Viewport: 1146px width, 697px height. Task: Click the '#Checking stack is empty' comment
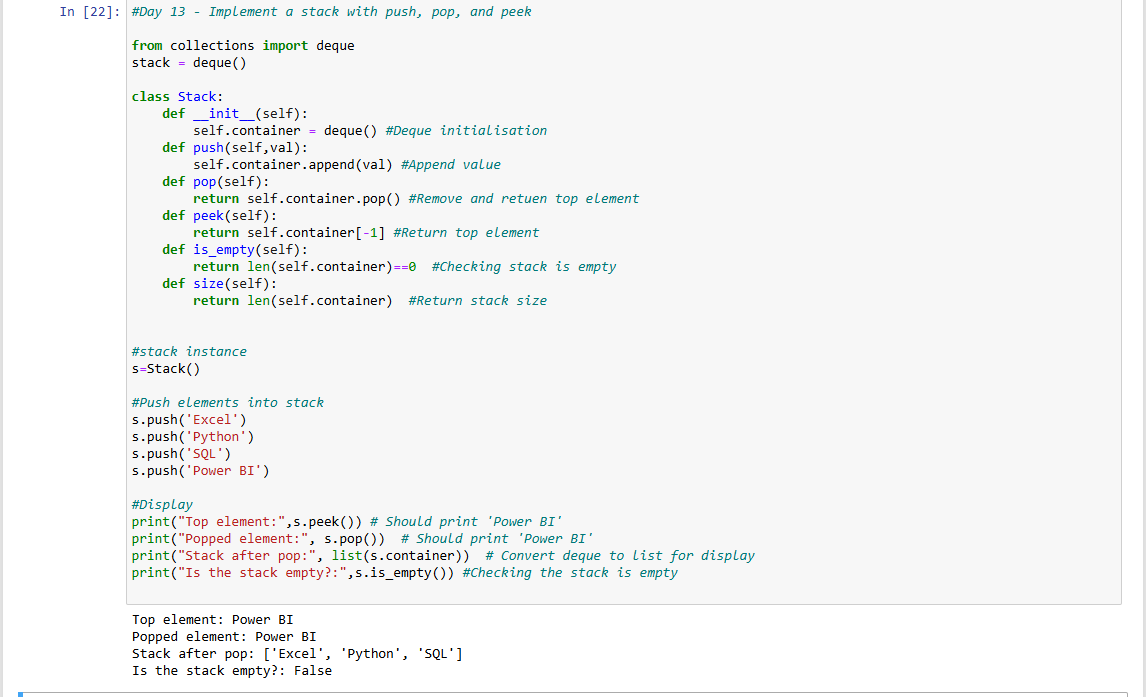point(524,267)
